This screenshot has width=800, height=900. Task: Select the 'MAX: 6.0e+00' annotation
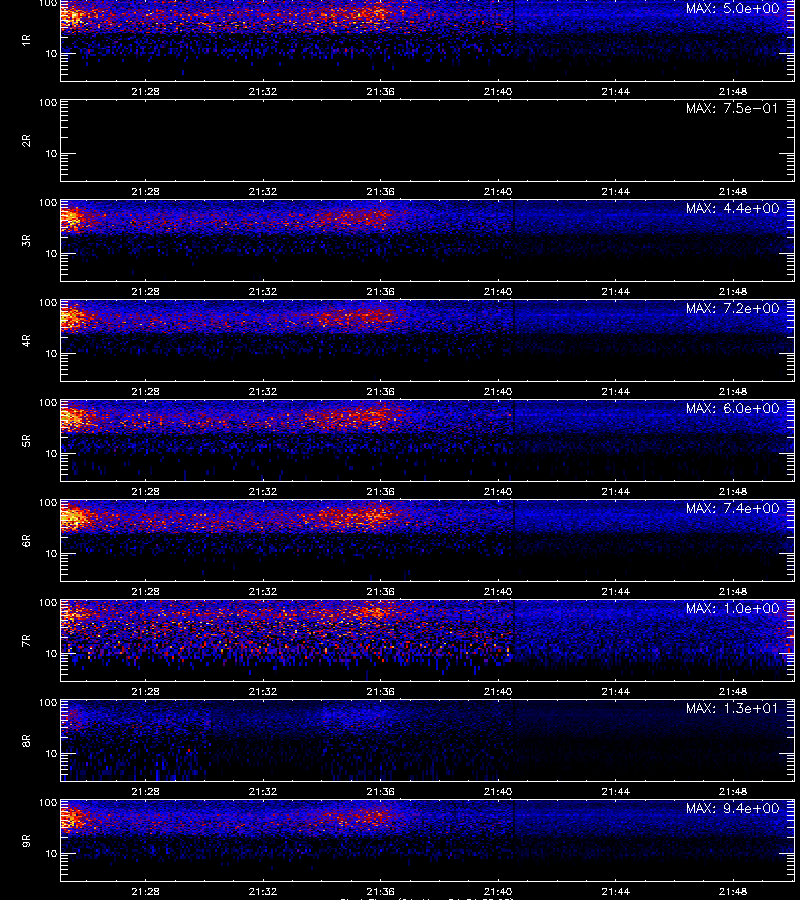732,408
